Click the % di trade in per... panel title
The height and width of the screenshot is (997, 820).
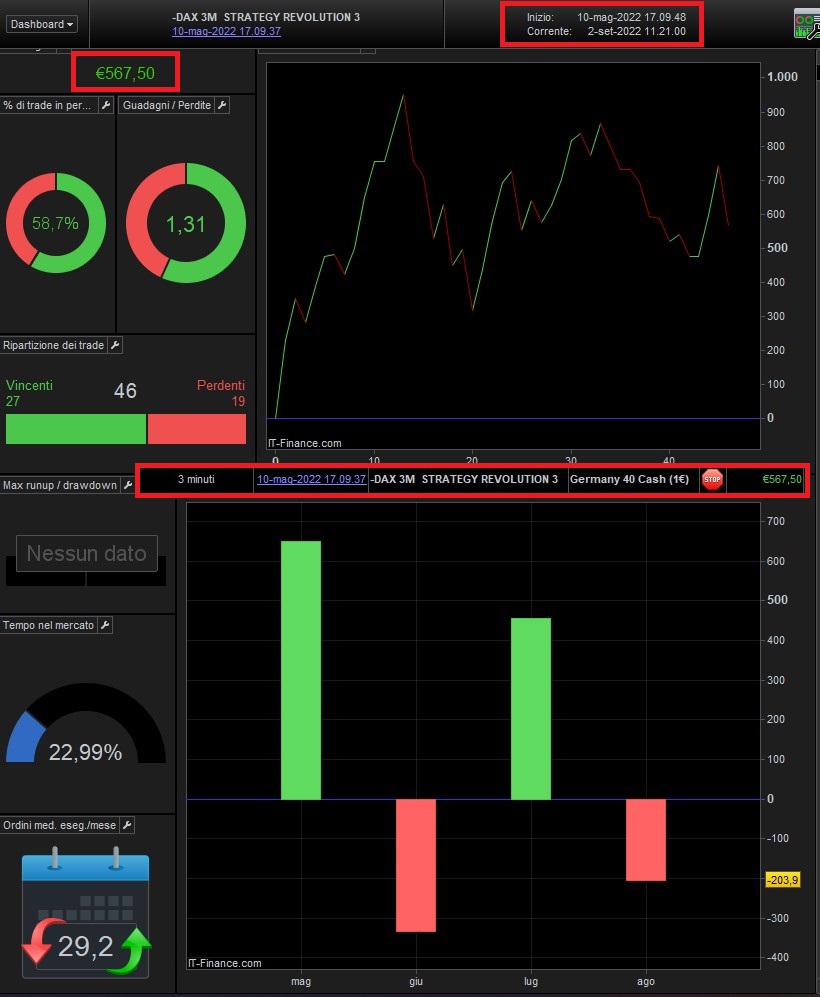point(47,105)
